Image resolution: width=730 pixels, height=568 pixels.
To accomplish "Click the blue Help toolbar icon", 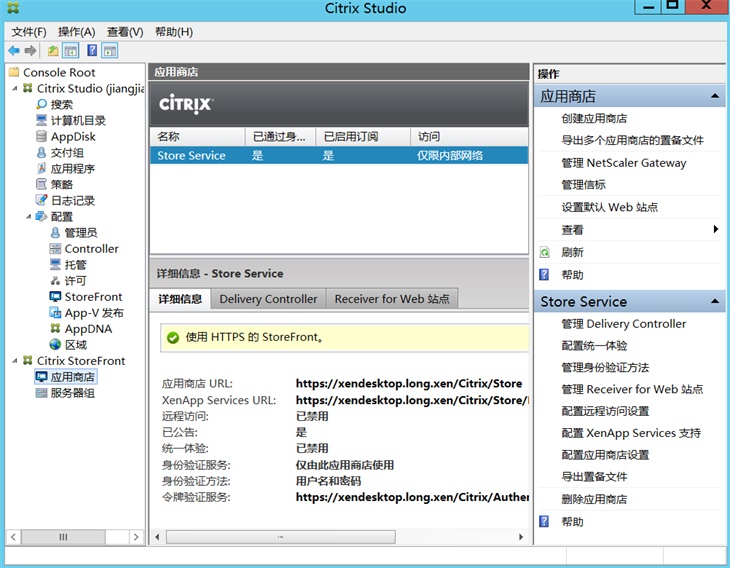I will tap(92, 50).
